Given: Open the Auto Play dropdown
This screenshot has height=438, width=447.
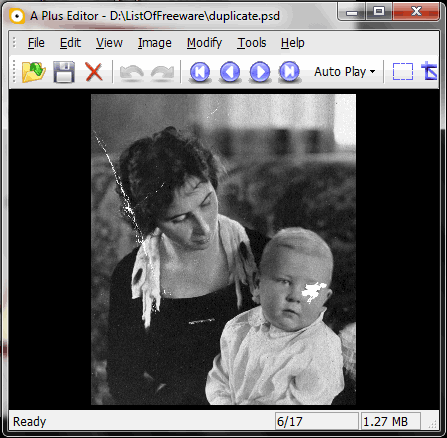Looking at the screenshot, I should pyautogui.click(x=344, y=72).
